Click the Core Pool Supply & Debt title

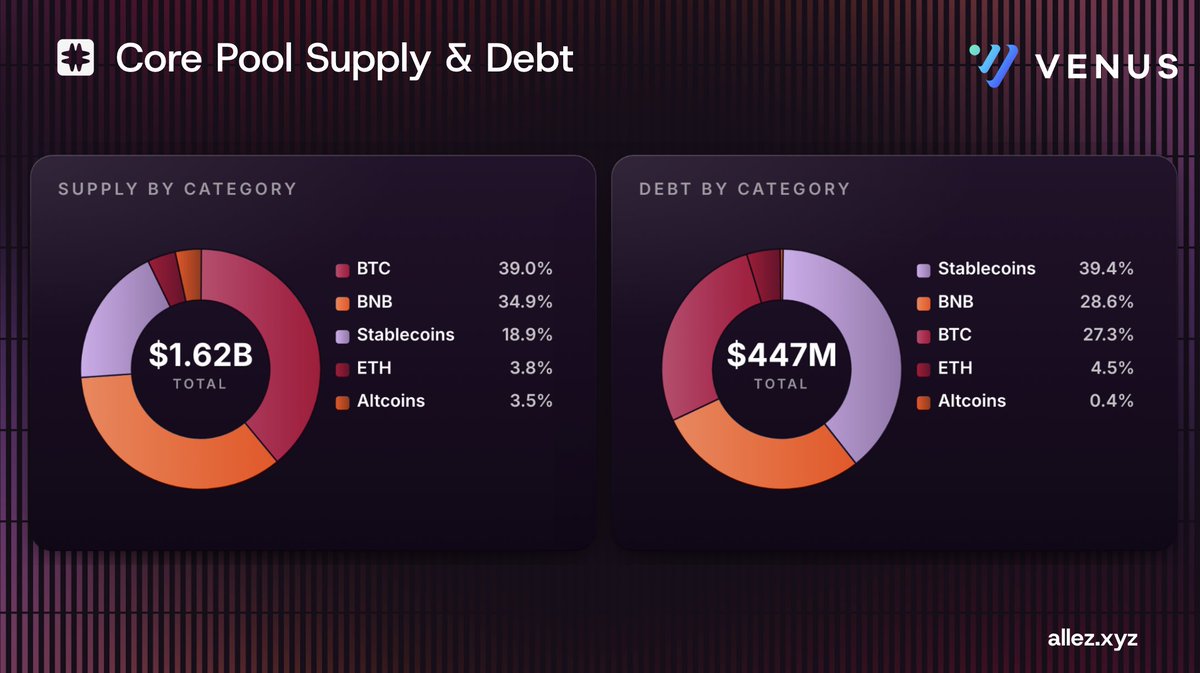click(345, 59)
